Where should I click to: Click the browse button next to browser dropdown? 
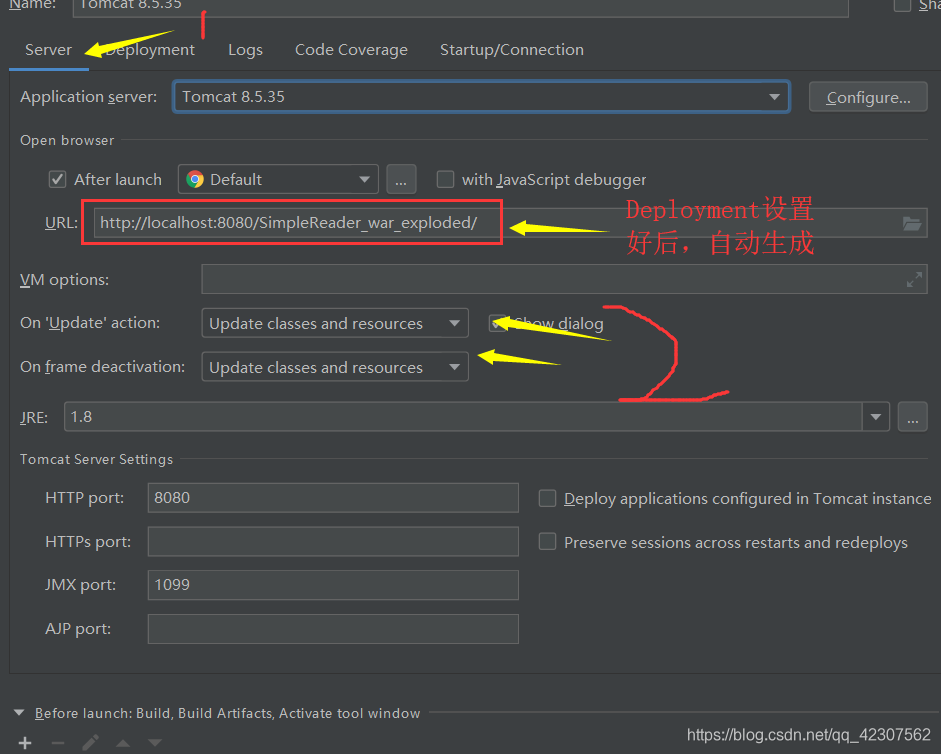[x=401, y=179]
